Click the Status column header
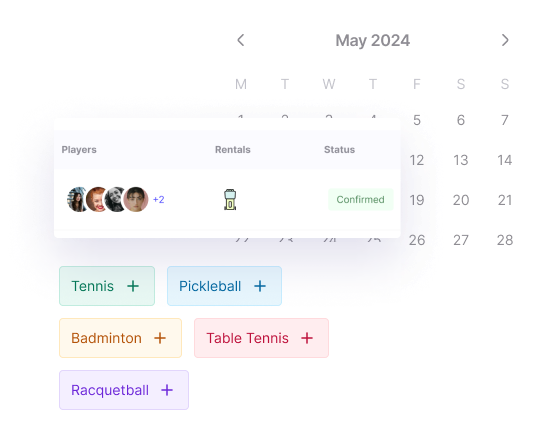The height and width of the screenshot is (434, 546). pyautogui.click(x=340, y=150)
